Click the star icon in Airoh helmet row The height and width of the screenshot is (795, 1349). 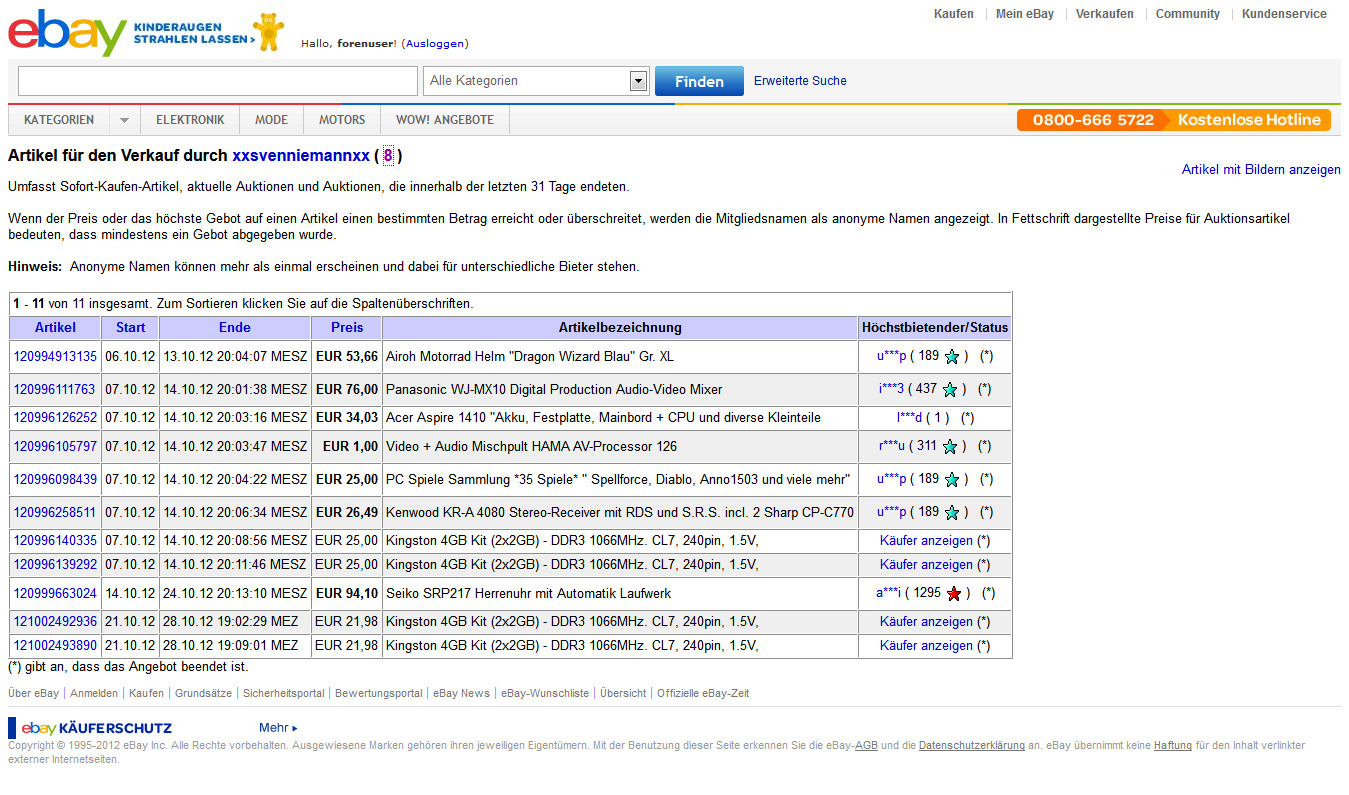[x=951, y=357]
